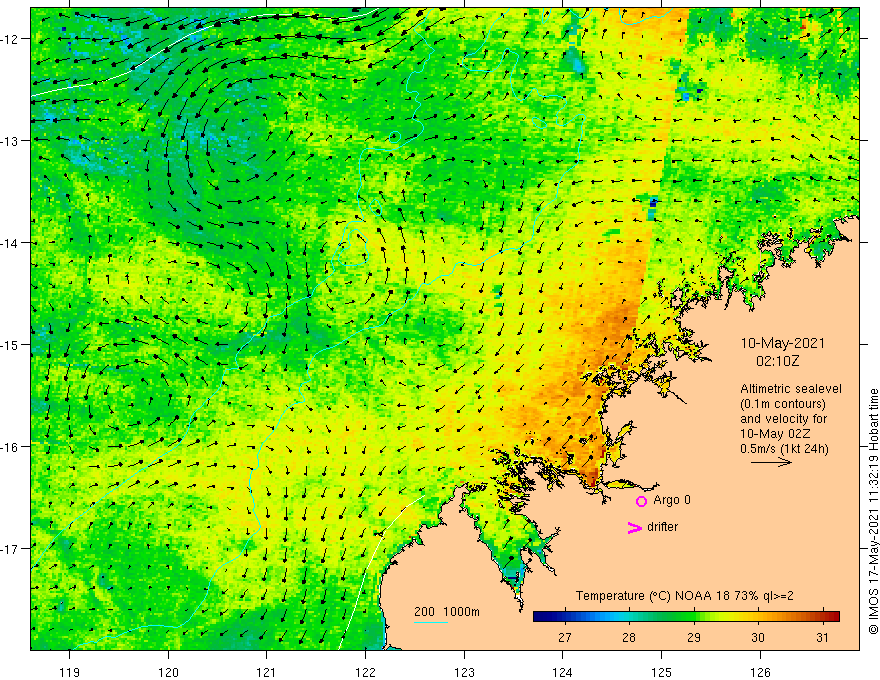Click the temperature colorbar scale
This screenshot has width=880, height=680.
tap(686, 617)
